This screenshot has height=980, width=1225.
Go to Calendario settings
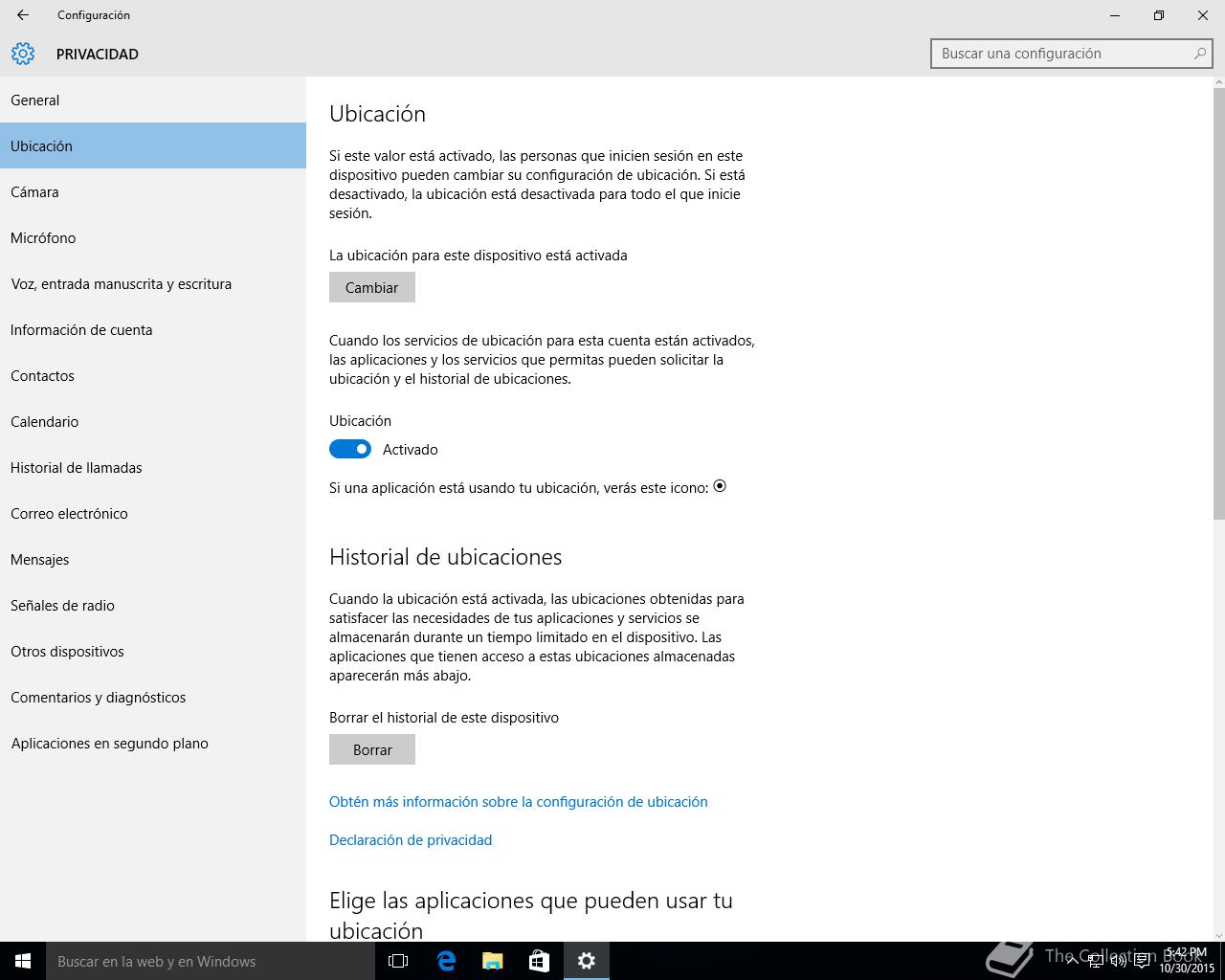[x=153, y=421]
